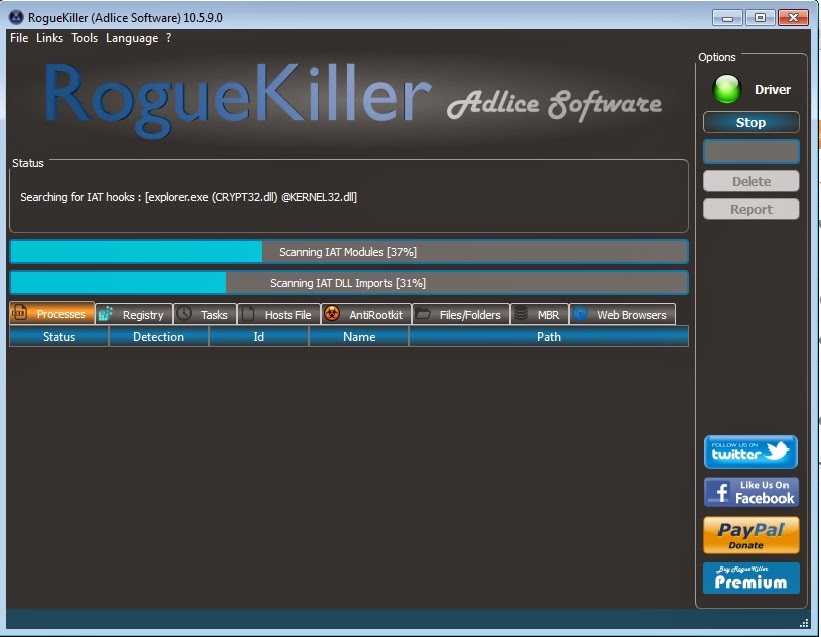Viewport: 821px width, 637px height.
Task: Sort by the Id column header
Action: click(x=259, y=337)
